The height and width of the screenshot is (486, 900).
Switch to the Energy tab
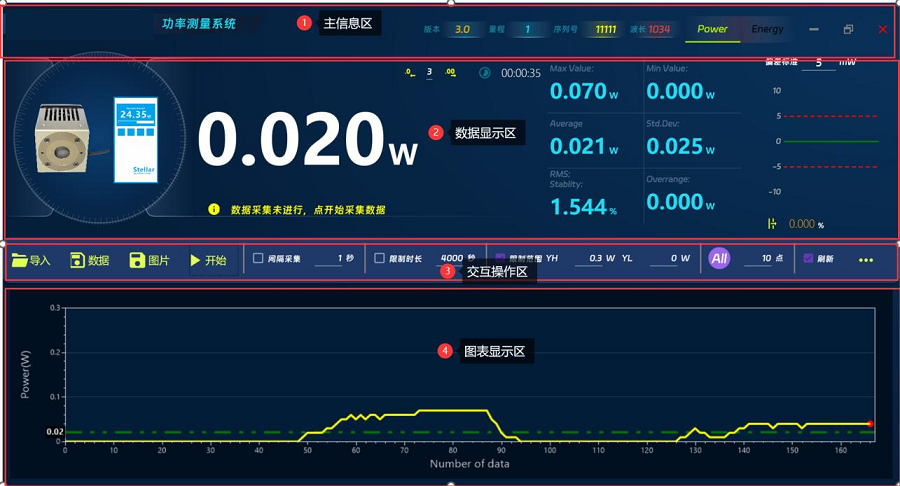tap(768, 29)
